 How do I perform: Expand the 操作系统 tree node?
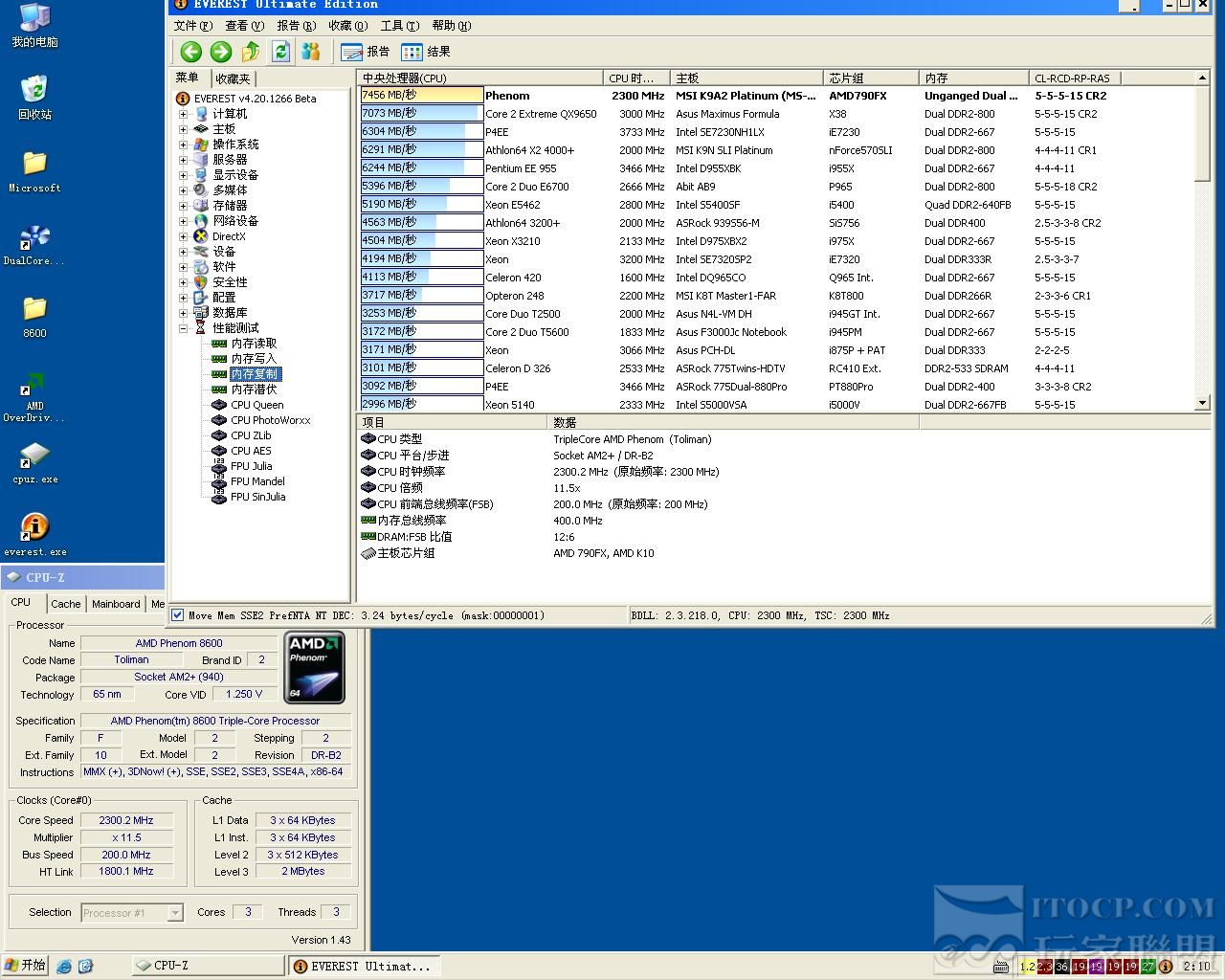click(x=183, y=145)
